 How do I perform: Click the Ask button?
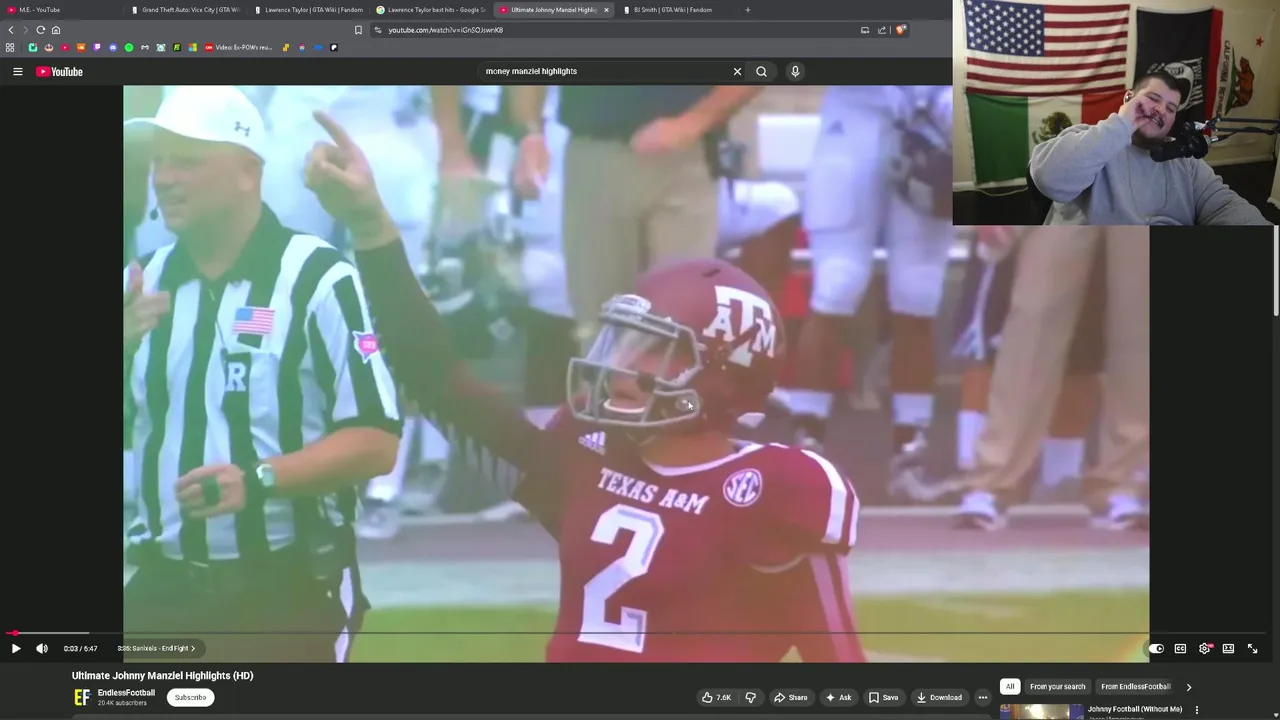(838, 697)
